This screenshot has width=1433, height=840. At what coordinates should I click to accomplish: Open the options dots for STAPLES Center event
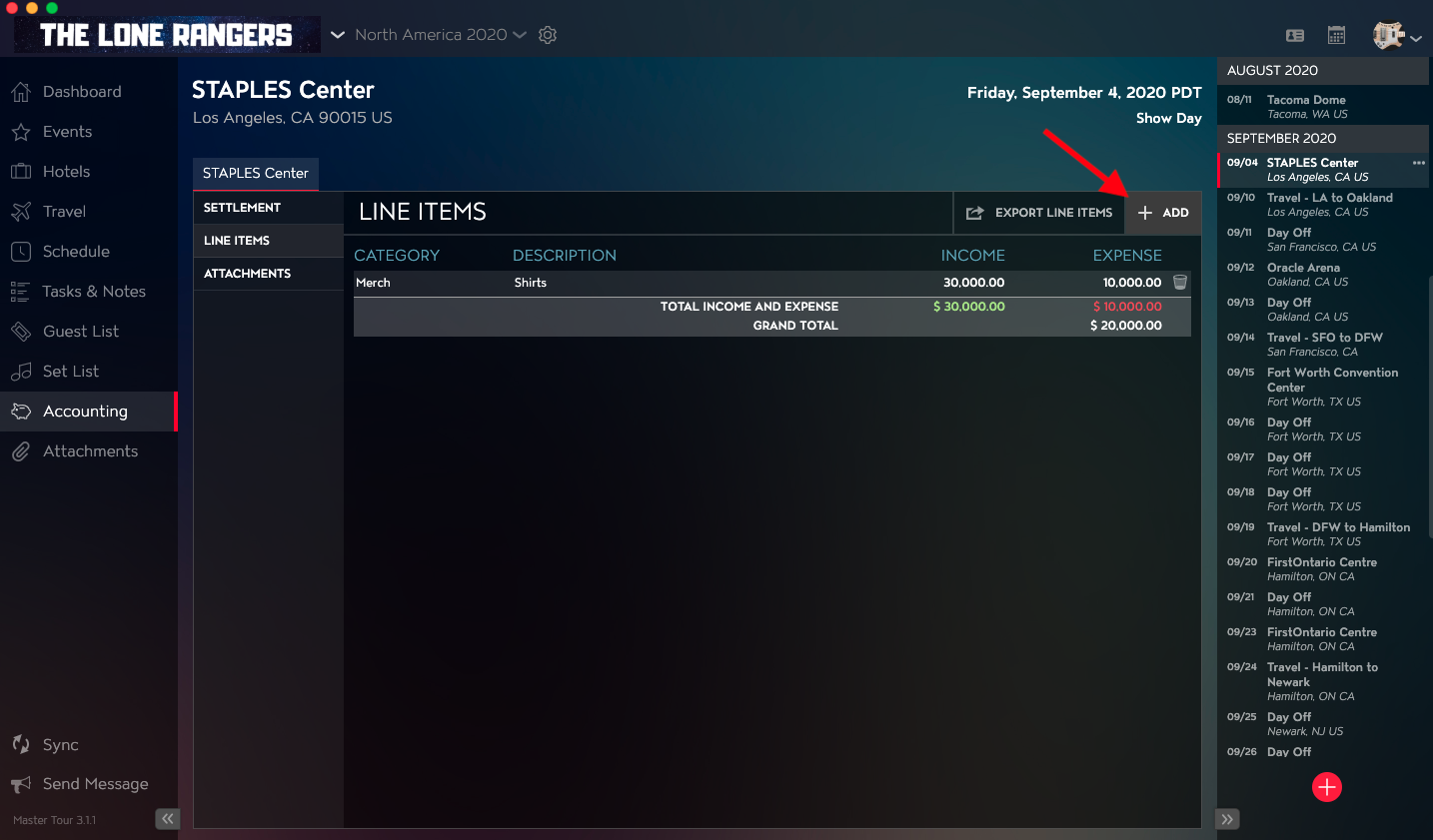click(1418, 163)
